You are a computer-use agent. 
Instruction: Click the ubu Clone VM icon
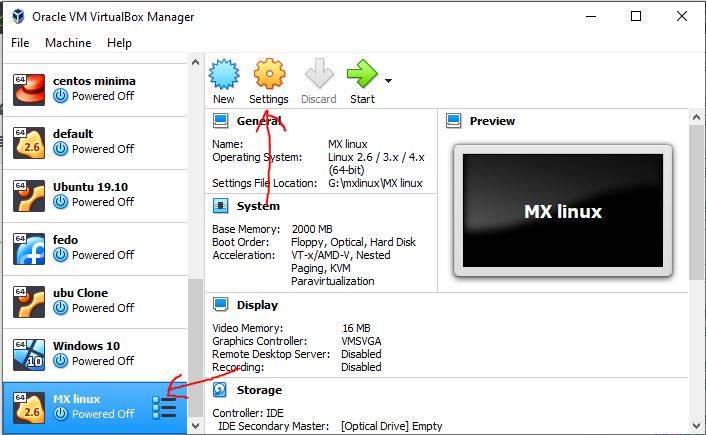tap(29, 300)
